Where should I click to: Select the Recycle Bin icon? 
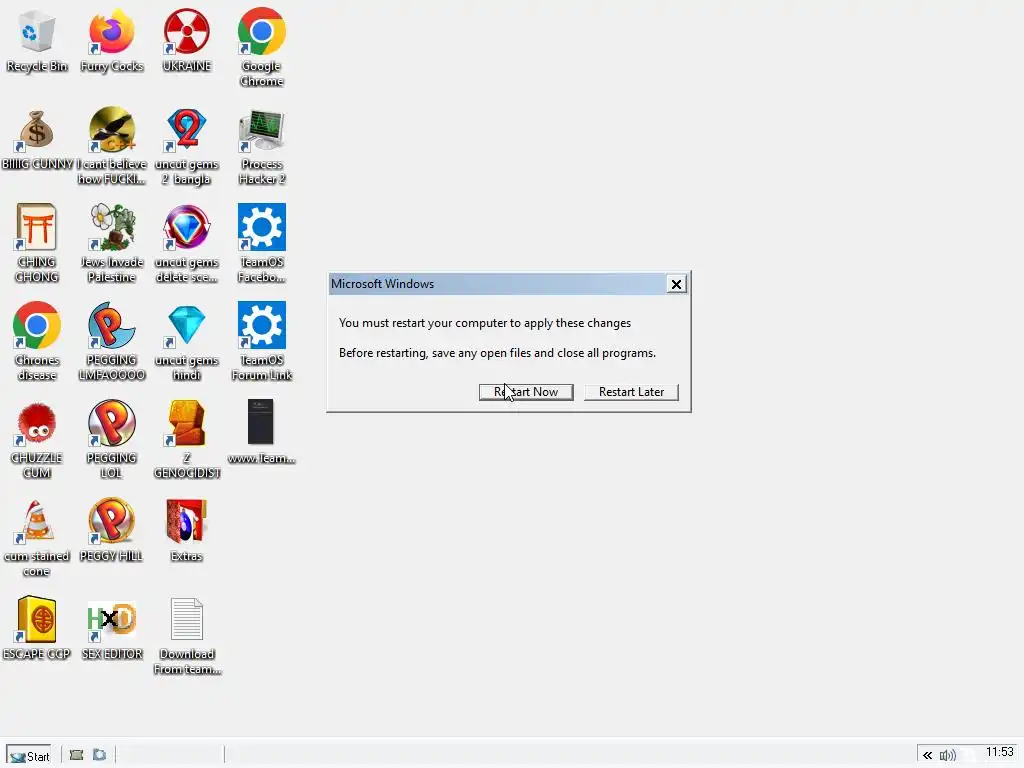37,31
